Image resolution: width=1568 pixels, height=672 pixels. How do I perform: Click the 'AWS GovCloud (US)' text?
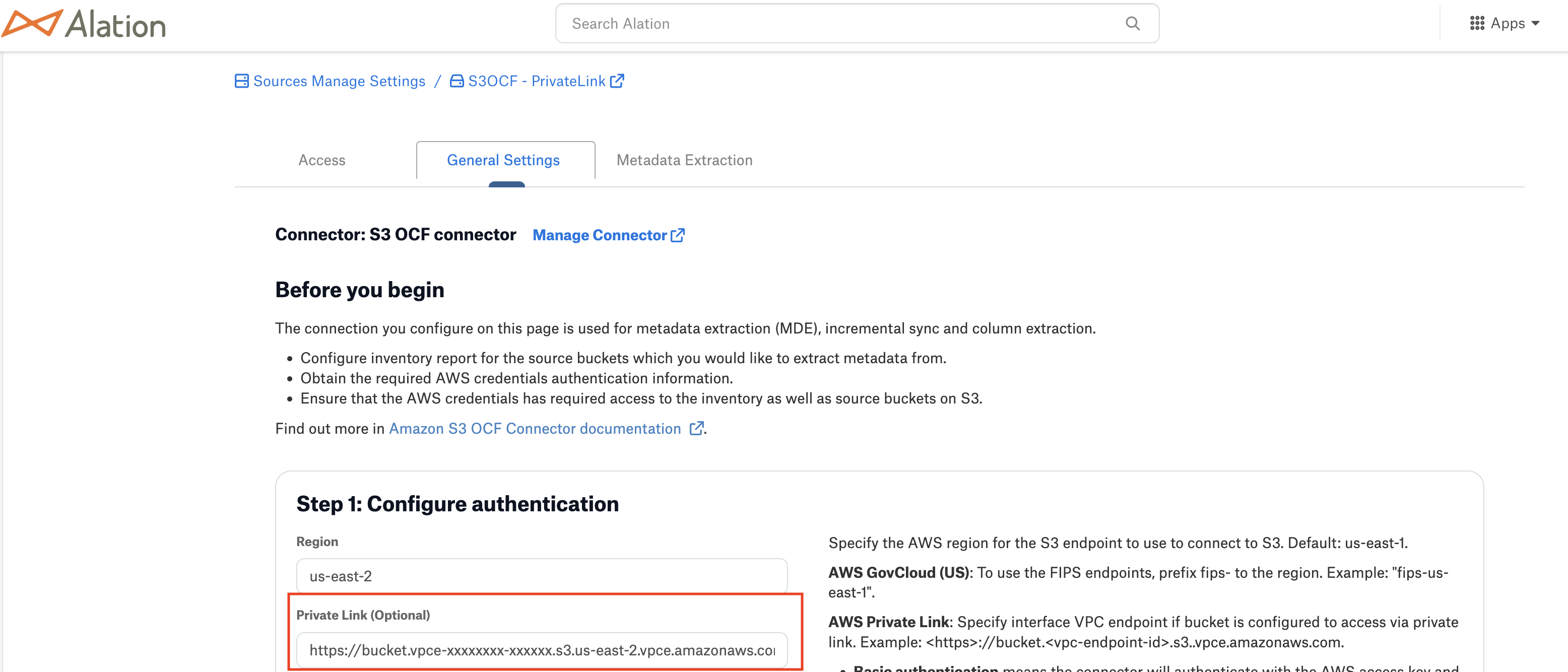pyautogui.click(x=898, y=573)
